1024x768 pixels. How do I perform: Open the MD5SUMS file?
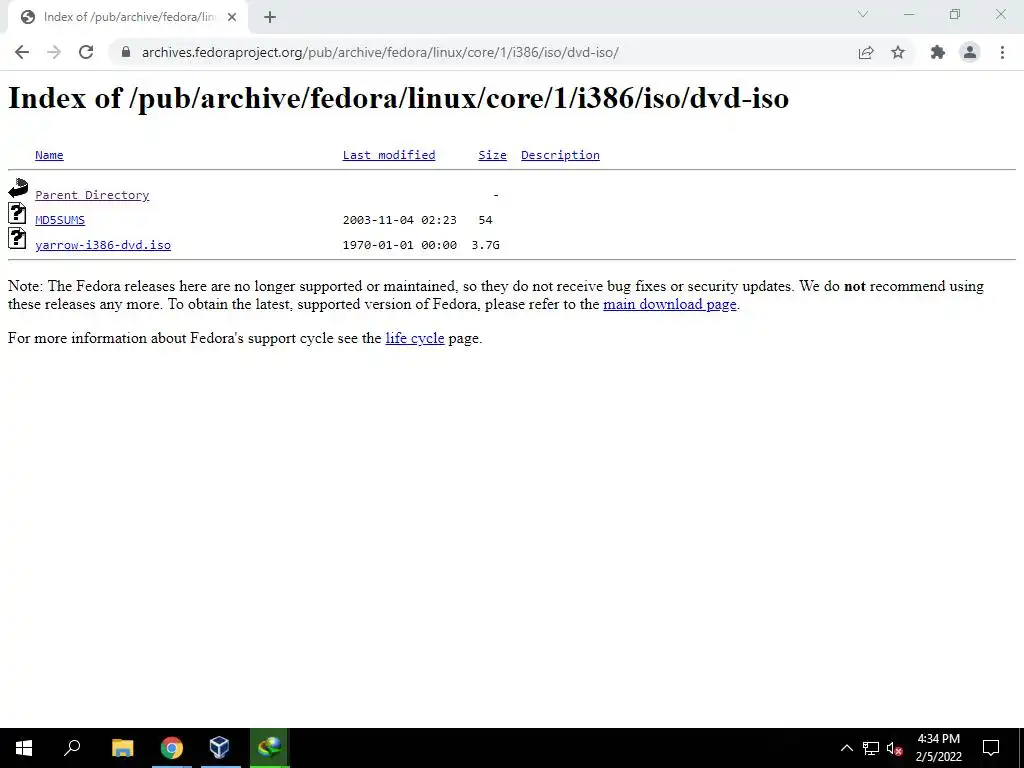click(x=60, y=220)
